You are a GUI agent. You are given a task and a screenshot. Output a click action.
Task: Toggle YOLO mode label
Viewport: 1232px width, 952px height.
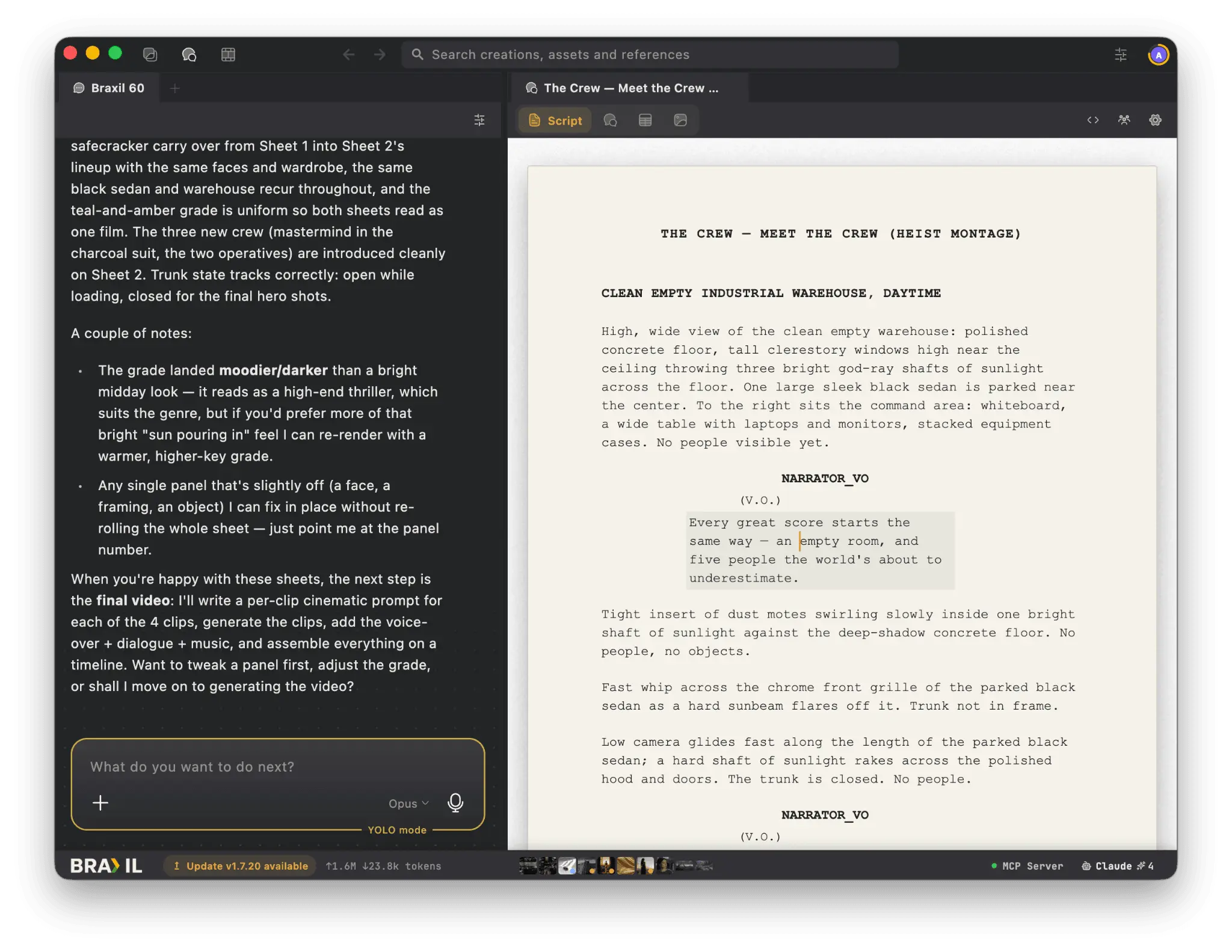397,830
